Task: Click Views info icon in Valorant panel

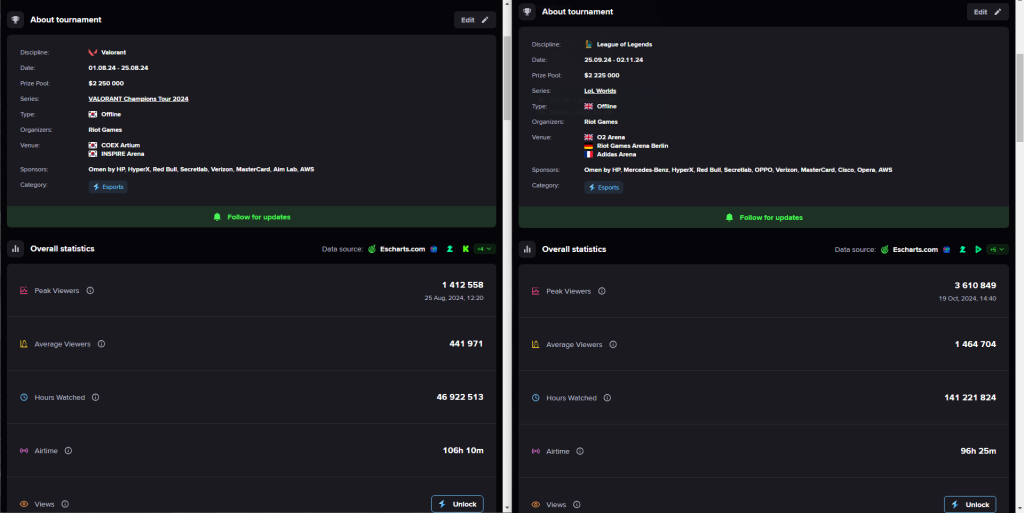Action: (x=65, y=504)
